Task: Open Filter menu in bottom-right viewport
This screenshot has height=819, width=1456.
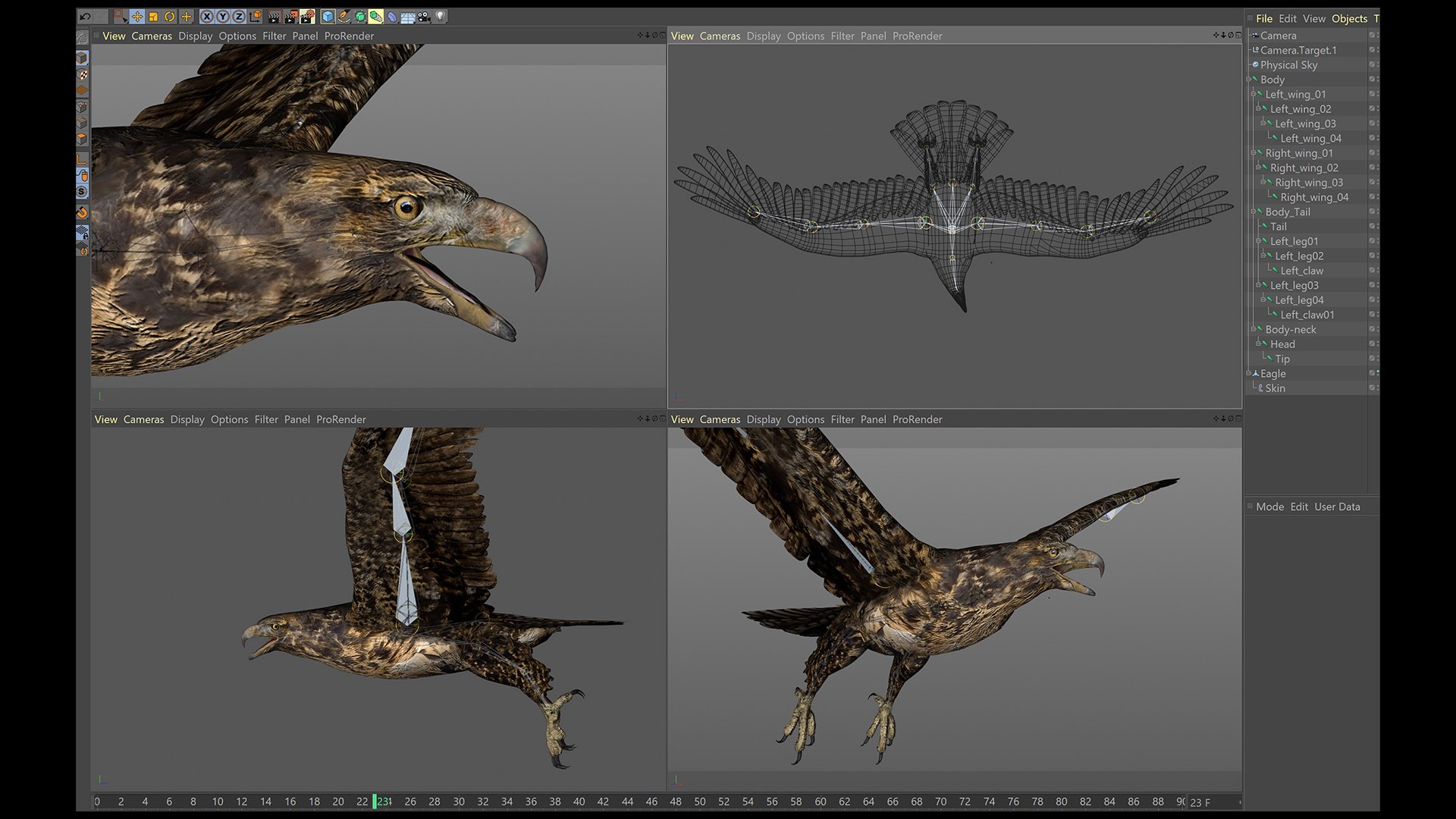Action: (842, 419)
